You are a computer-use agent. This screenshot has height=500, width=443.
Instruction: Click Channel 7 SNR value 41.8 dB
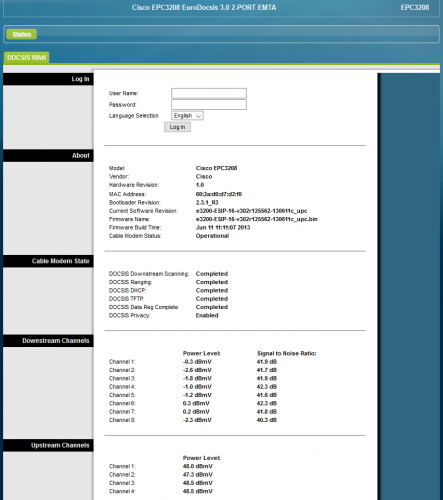267,412
